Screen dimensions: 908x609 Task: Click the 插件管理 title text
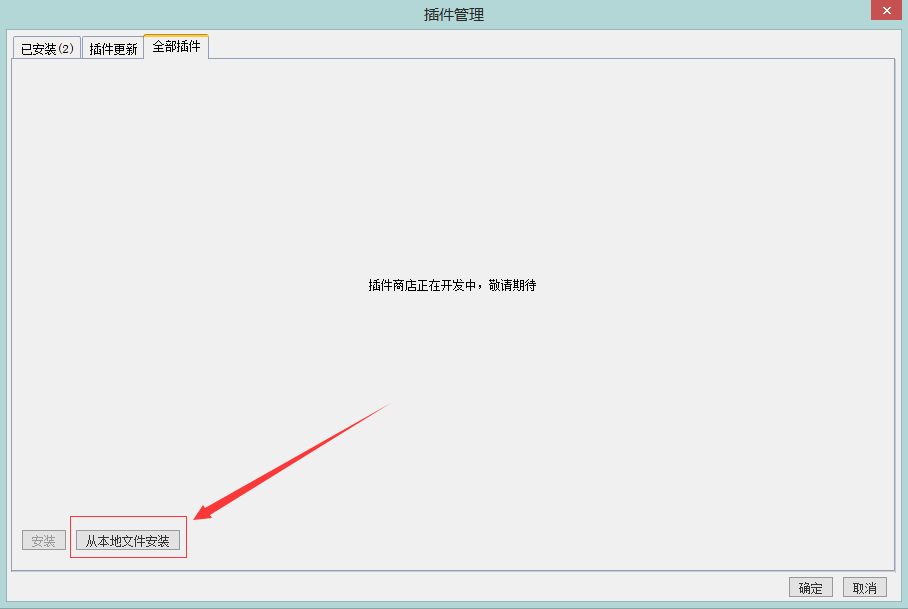tap(453, 14)
